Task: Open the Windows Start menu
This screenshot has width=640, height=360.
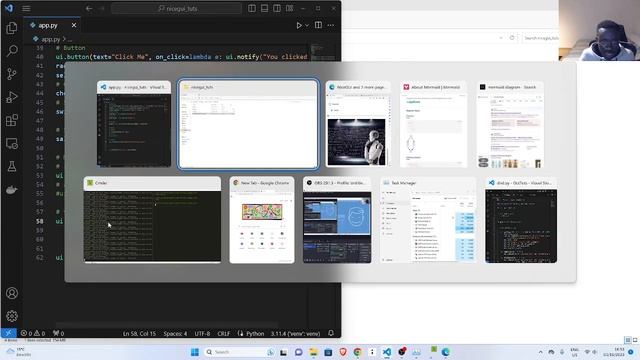Action: tap(195, 352)
